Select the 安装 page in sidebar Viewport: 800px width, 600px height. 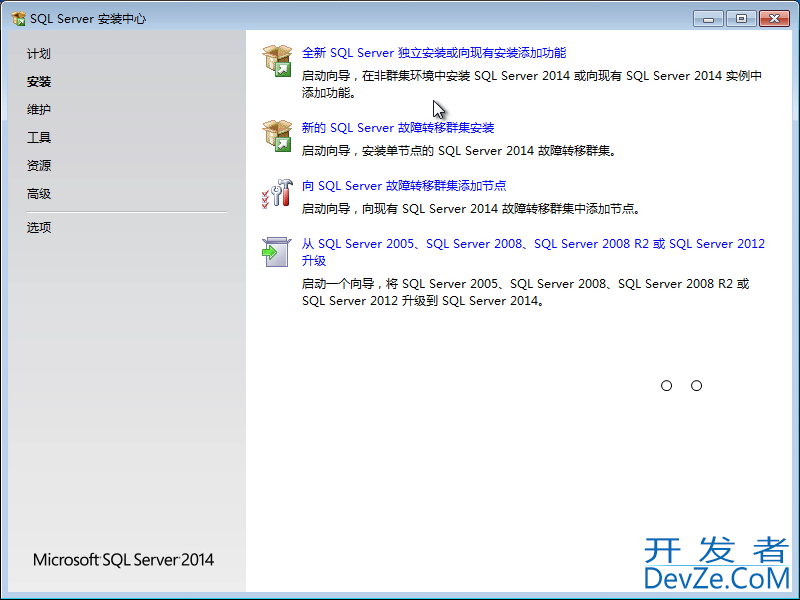coord(39,82)
